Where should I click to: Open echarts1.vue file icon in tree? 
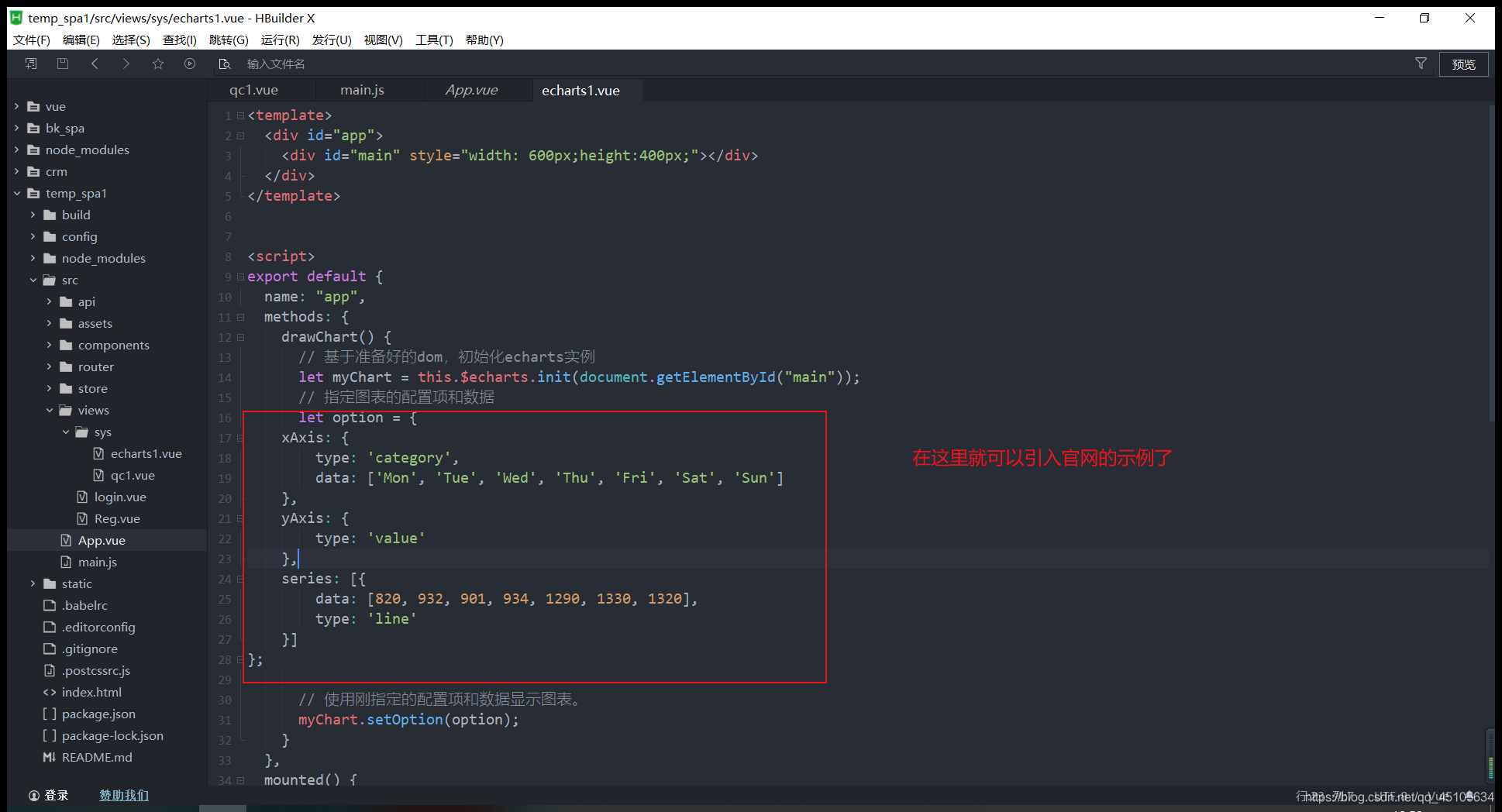[98, 453]
